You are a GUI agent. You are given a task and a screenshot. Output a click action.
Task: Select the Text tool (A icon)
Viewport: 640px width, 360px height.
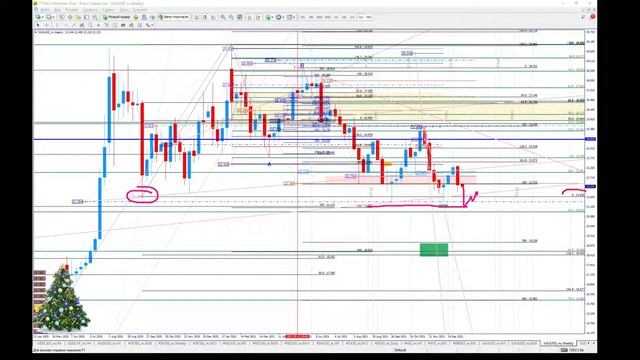[98, 25]
